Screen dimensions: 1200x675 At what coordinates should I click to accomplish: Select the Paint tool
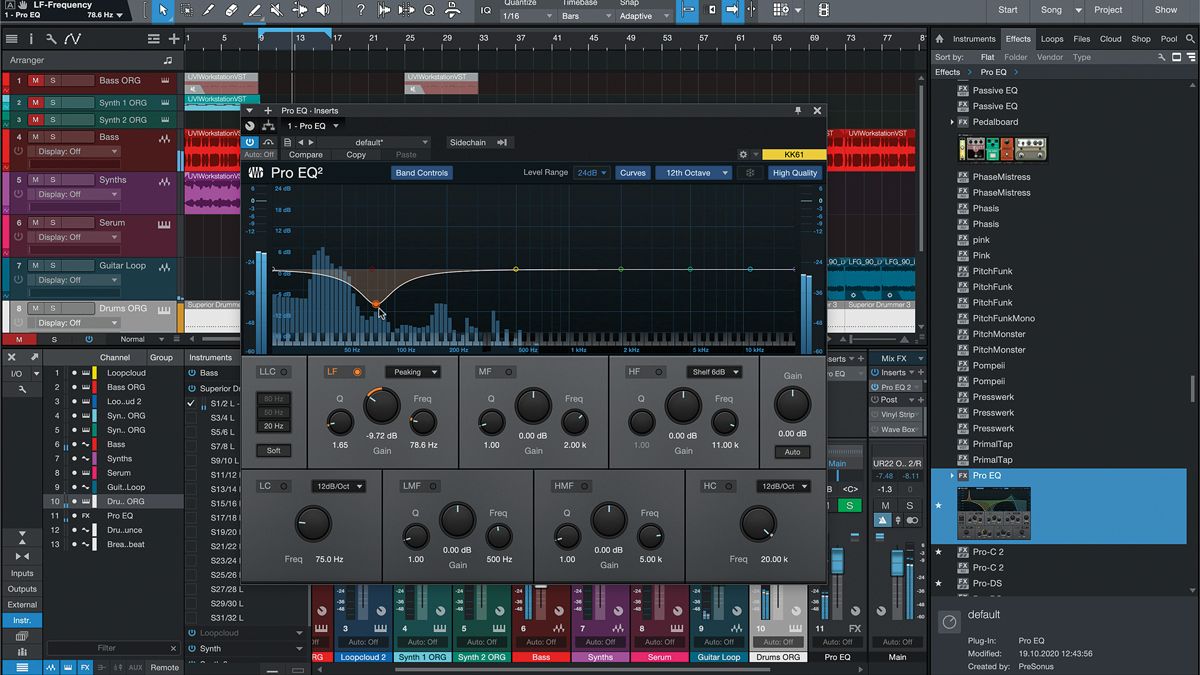click(254, 12)
